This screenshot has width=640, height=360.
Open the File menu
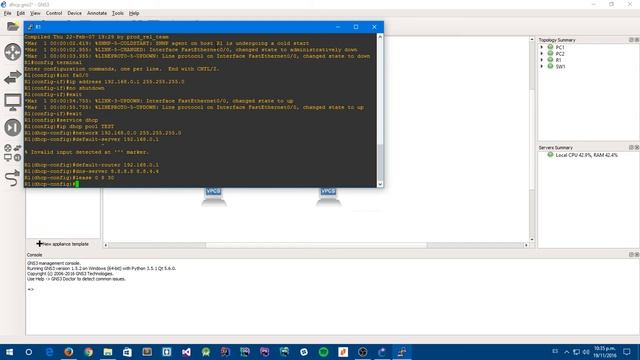click(x=7, y=13)
